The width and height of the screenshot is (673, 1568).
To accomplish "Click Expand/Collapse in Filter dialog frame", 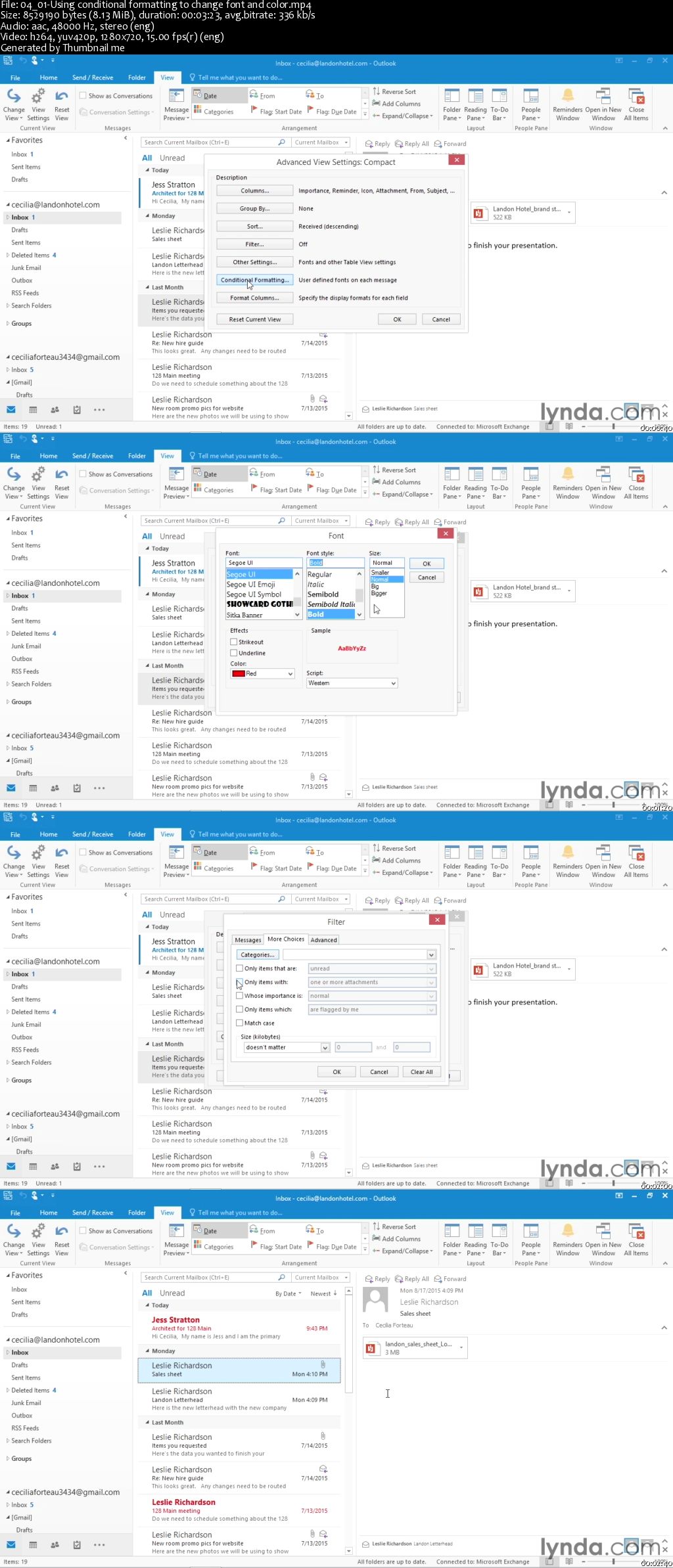I will [x=402, y=872].
